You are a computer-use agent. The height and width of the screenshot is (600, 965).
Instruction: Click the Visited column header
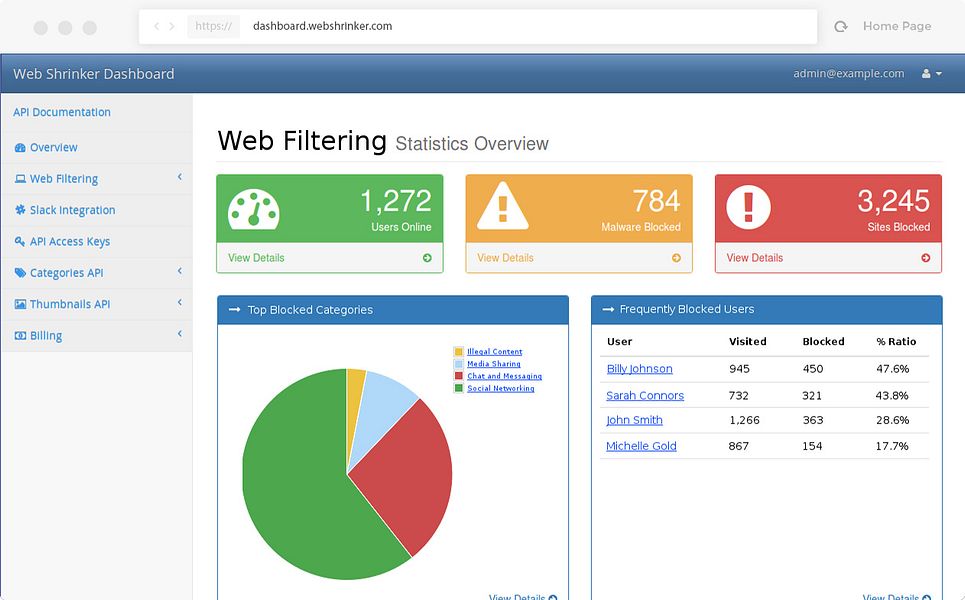pyautogui.click(x=748, y=342)
